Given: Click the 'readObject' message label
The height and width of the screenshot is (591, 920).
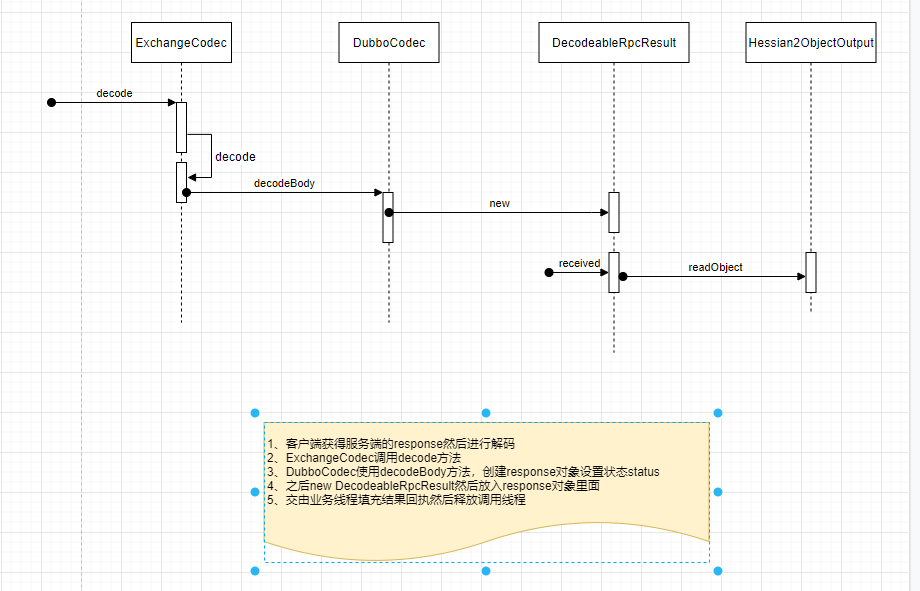Looking at the screenshot, I should pos(715,267).
